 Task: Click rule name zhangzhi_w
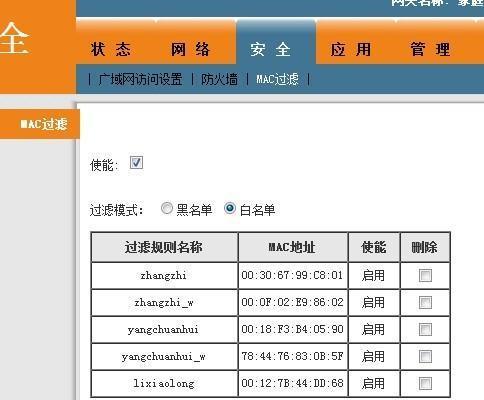pos(164,303)
